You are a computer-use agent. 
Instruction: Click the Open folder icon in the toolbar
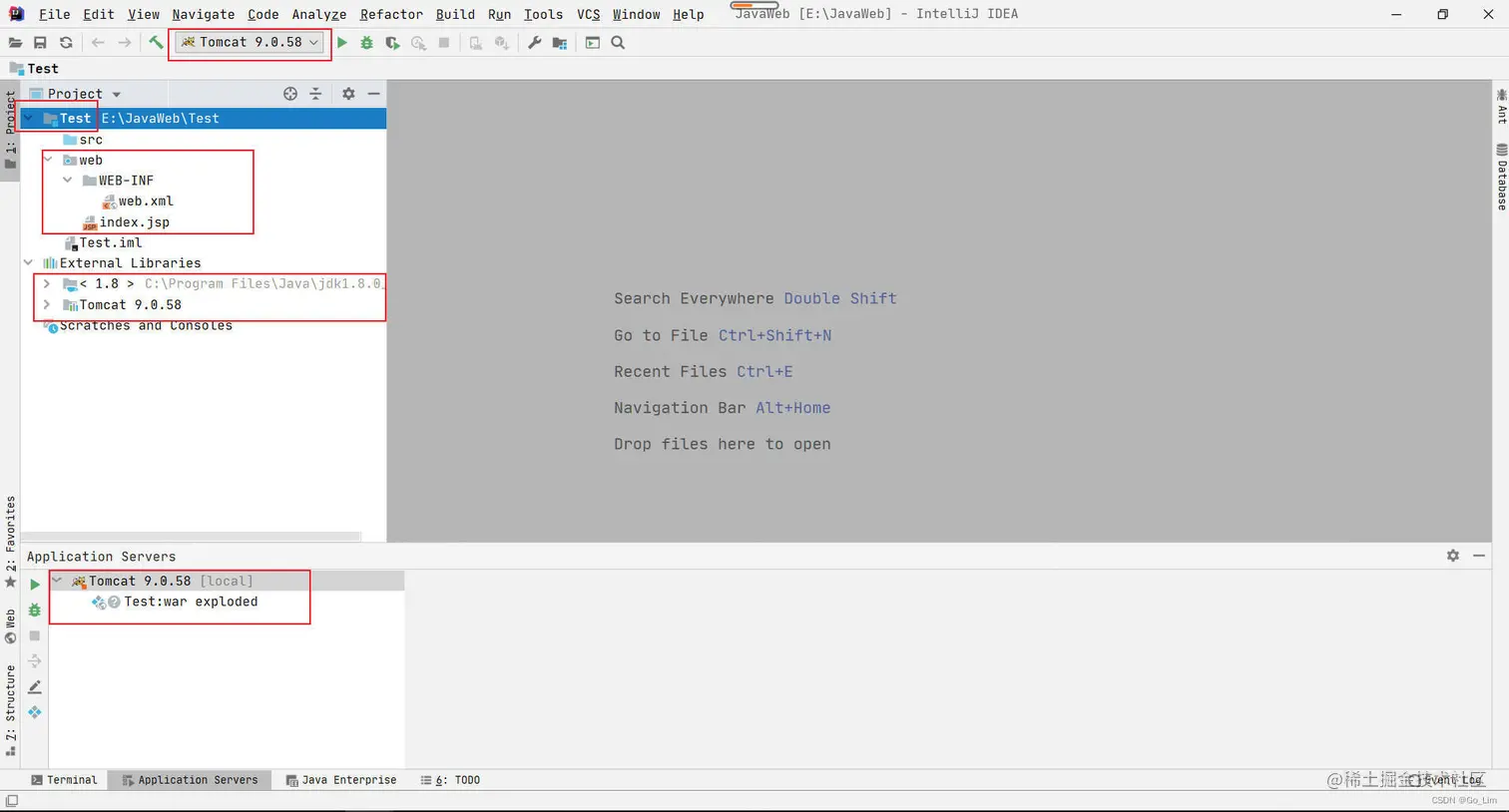[x=15, y=43]
